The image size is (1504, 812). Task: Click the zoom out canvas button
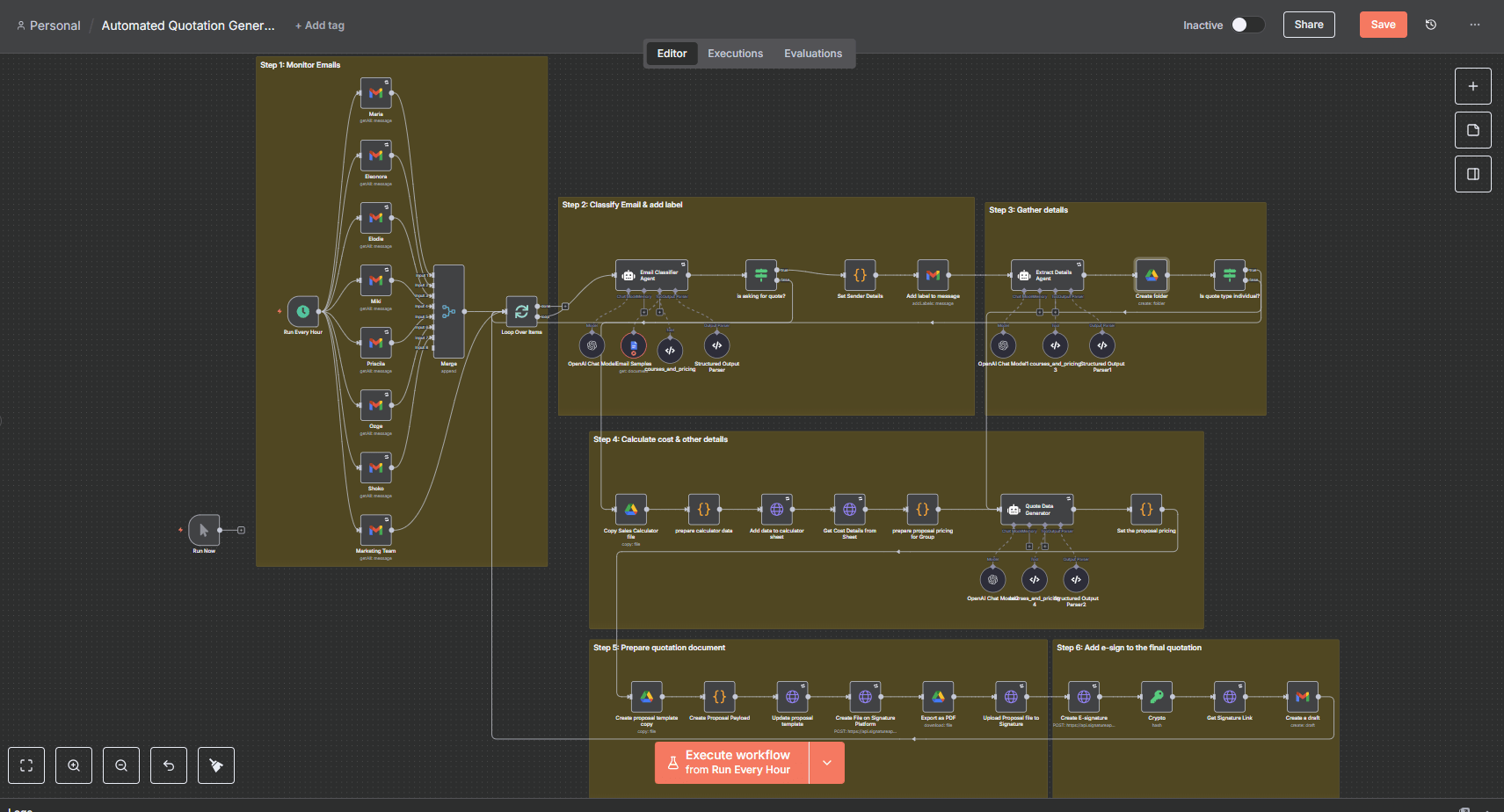click(121, 765)
